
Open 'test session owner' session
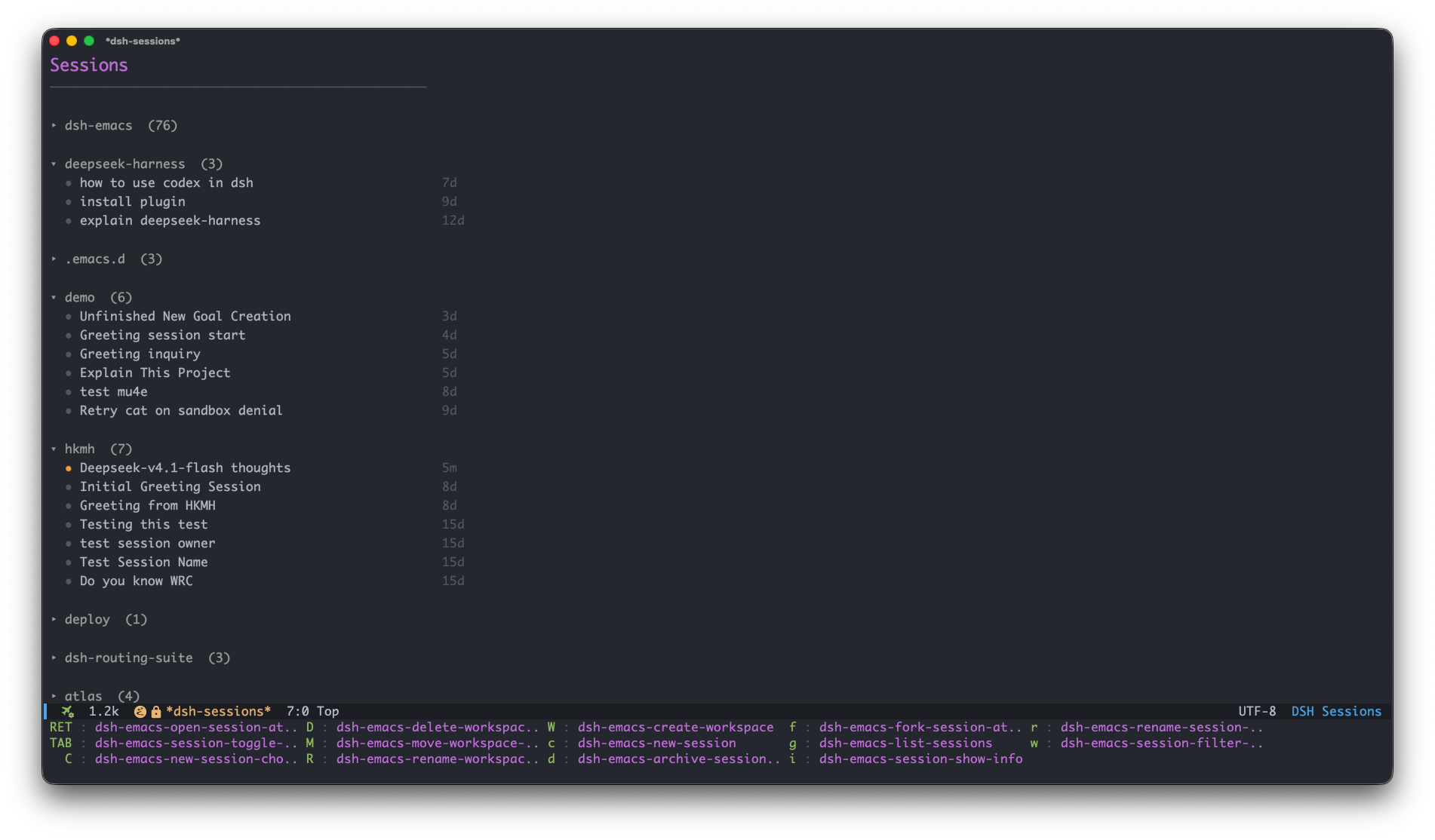[147, 543]
